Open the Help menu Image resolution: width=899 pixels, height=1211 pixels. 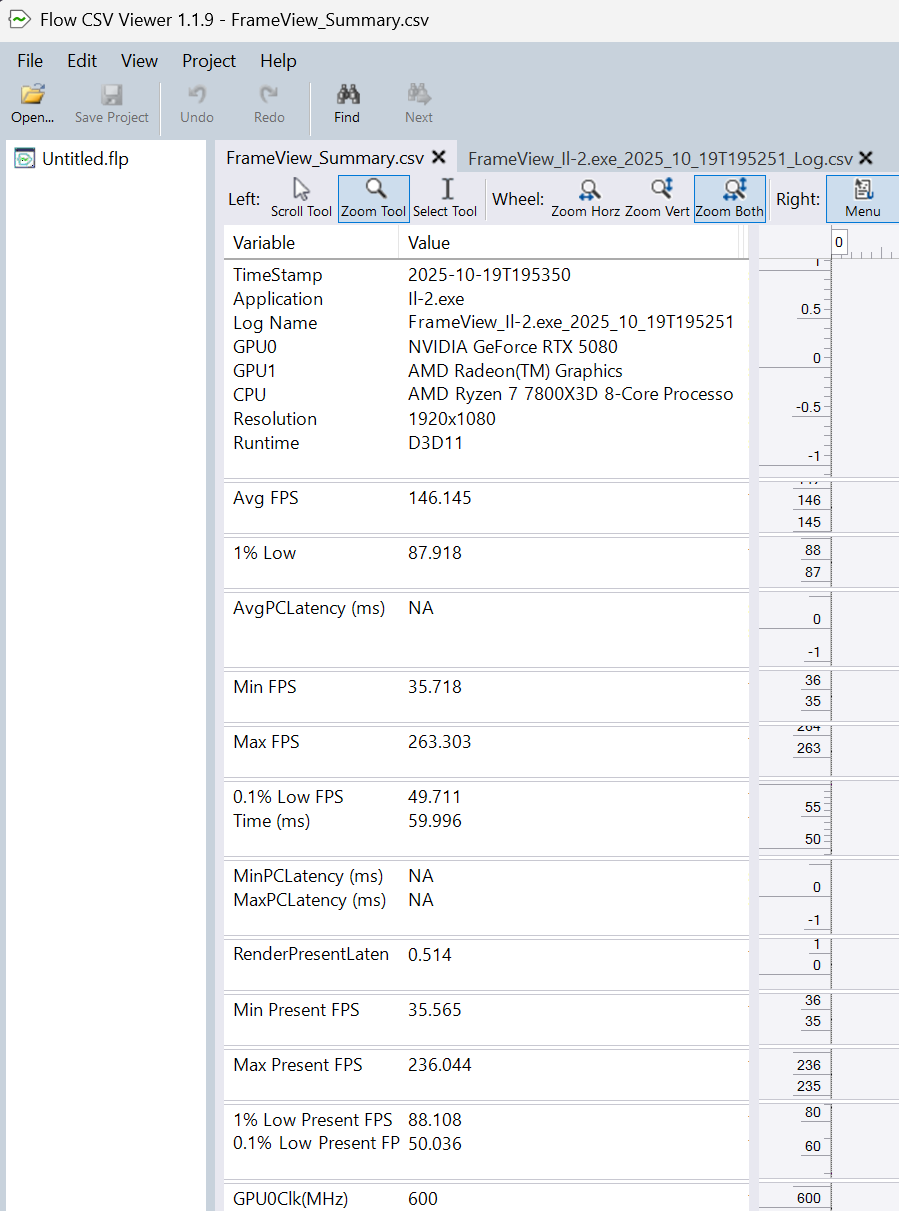[278, 61]
